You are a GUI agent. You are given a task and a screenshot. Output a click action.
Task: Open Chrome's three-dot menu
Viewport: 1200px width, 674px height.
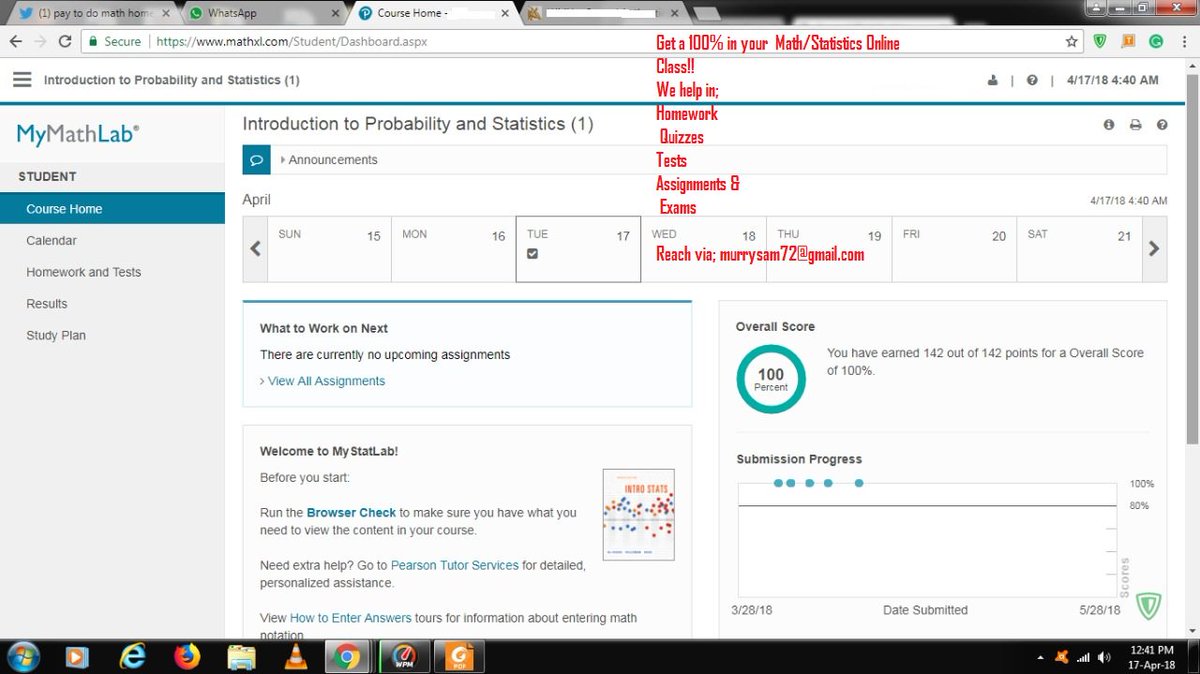(1183, 42)
